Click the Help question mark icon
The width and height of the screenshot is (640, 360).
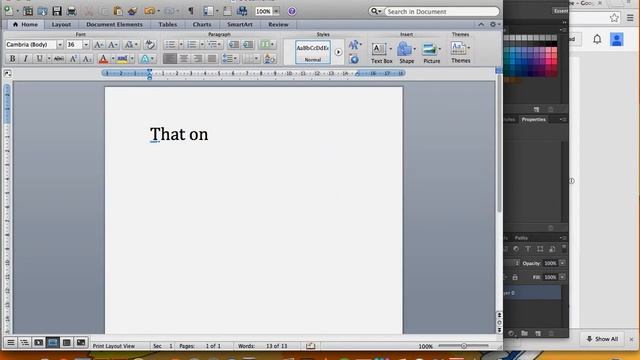coord(291,11)
